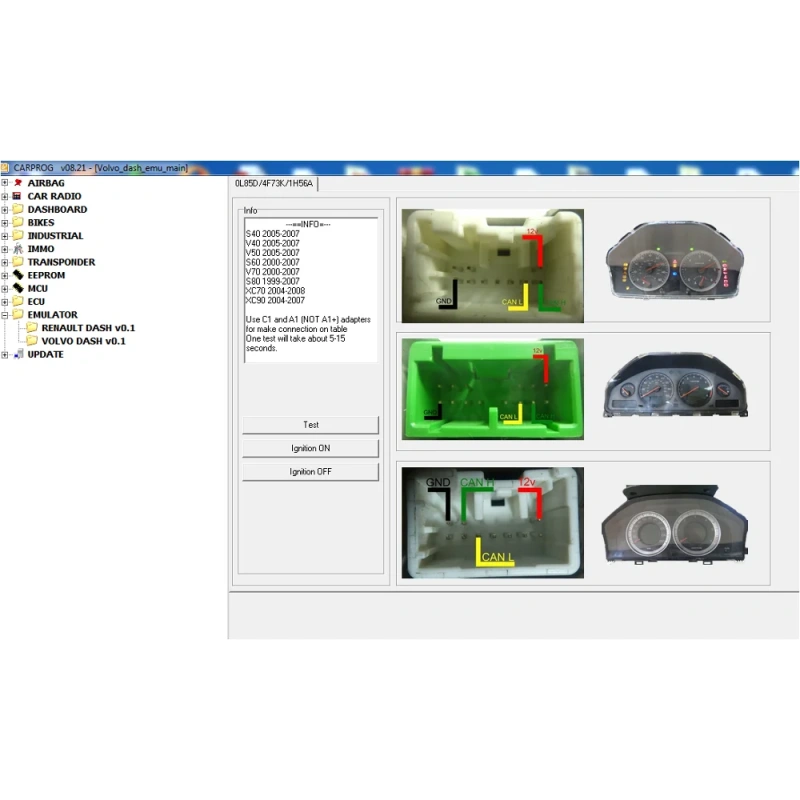
Task: Click the 'V70 2000-2007' info line
Action: [272, 272]
